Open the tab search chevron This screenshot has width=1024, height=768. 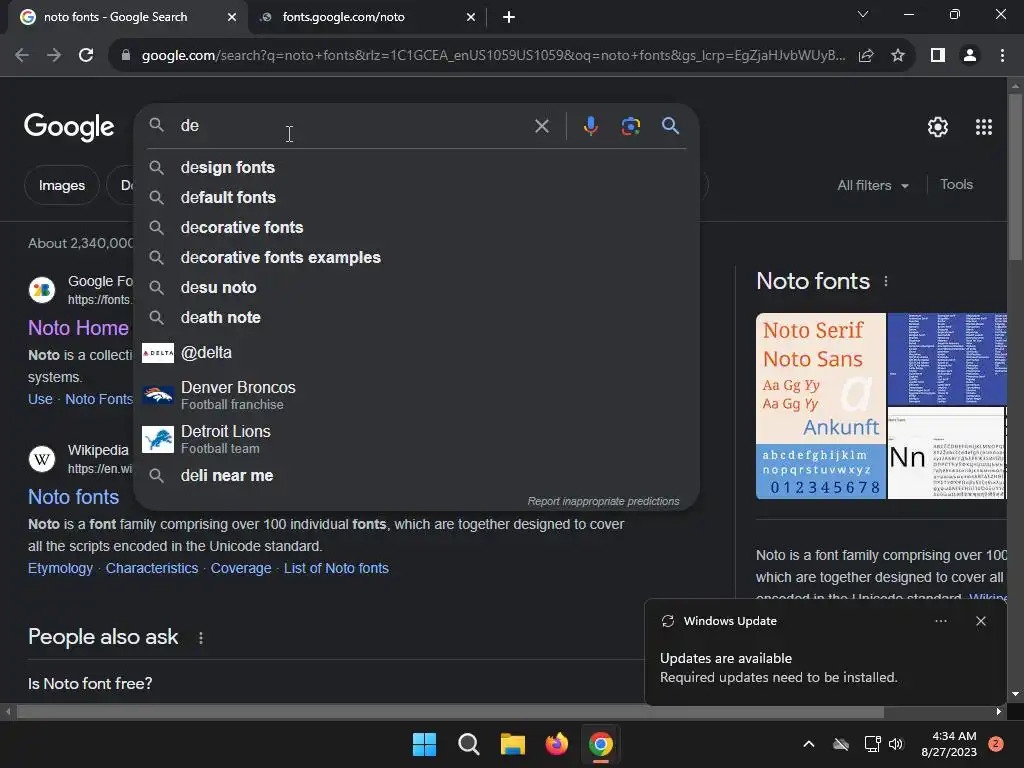pos(863,14)
